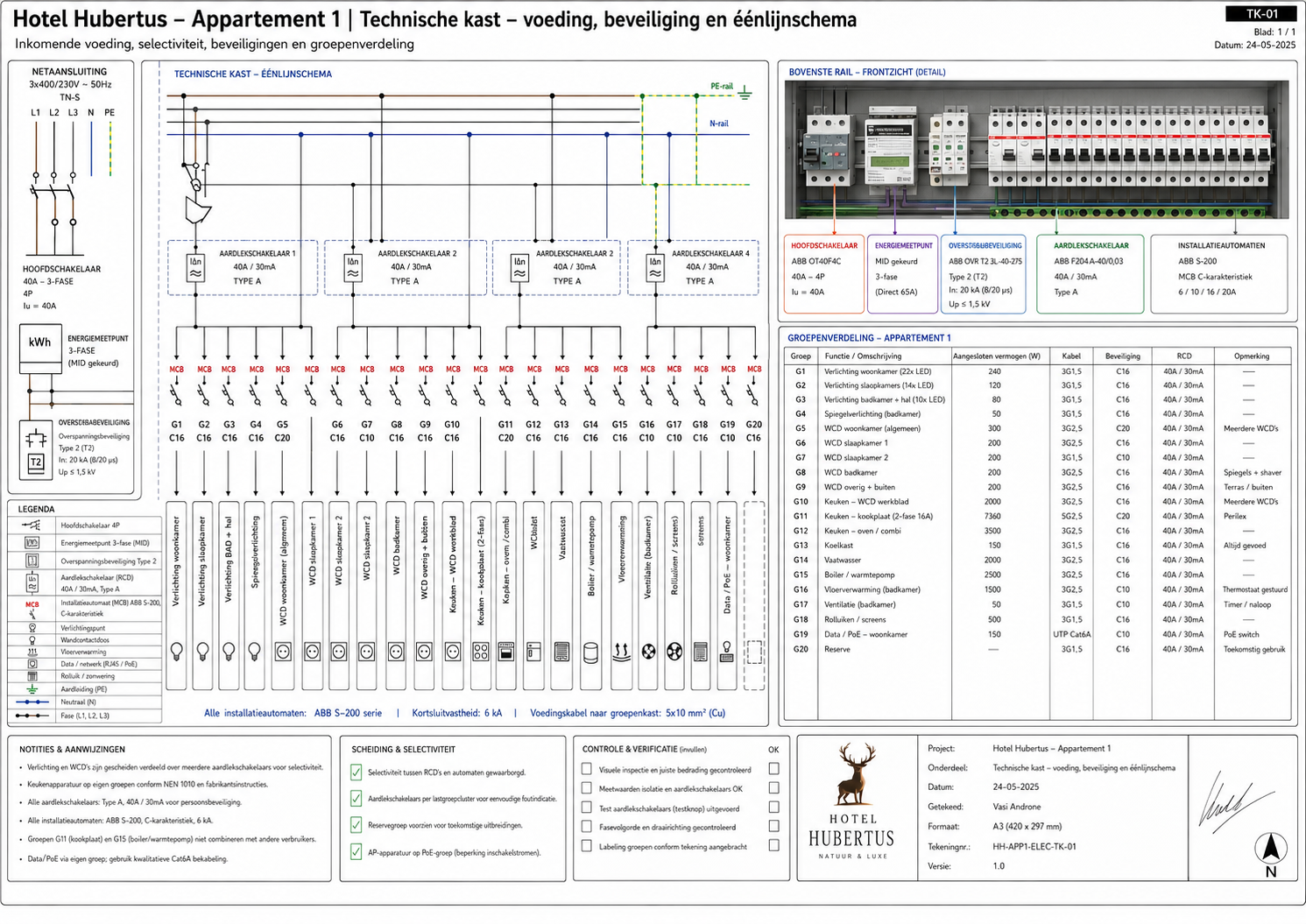
Task: Click the red HOOFDSCHAKELAAR ABB OT40F4C detail card
Action: [x=824, y=273]
